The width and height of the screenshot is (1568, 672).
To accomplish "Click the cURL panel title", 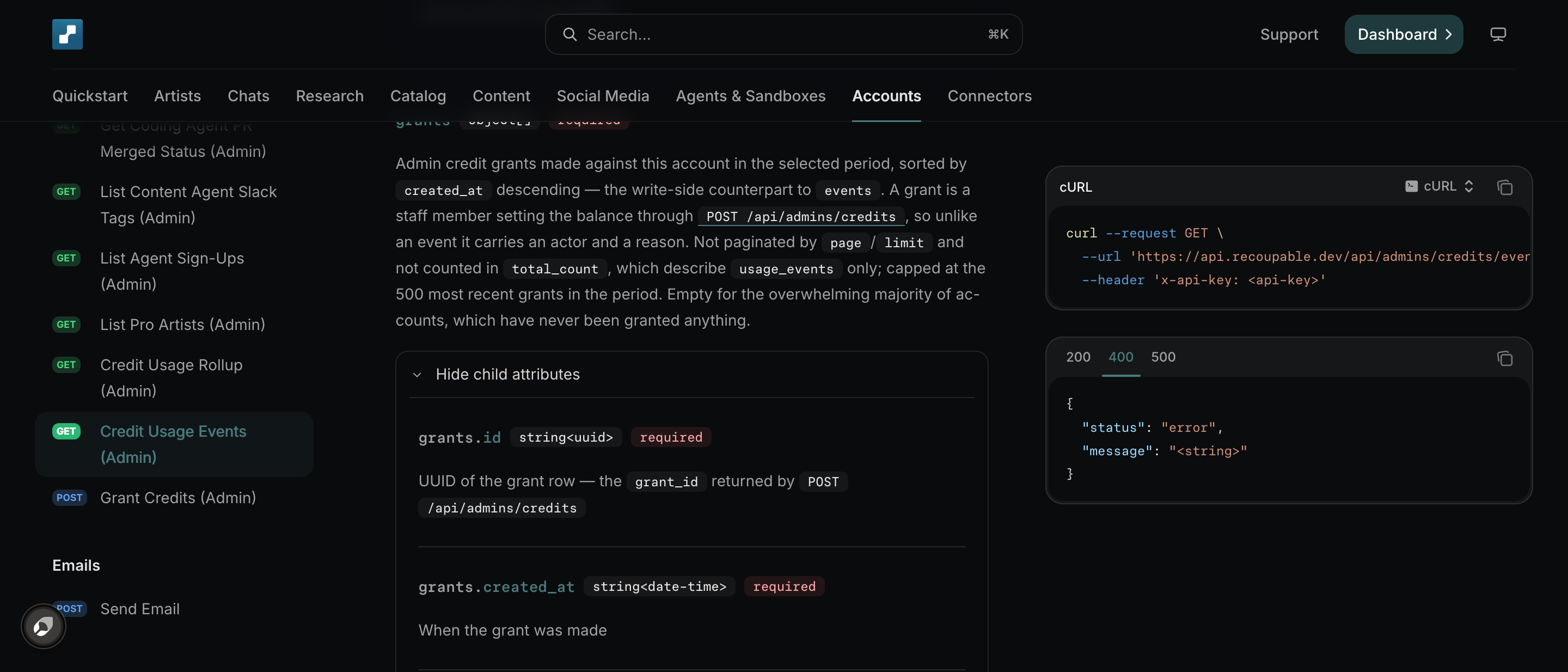I will pyautogui.click(x=1076, y=187).
